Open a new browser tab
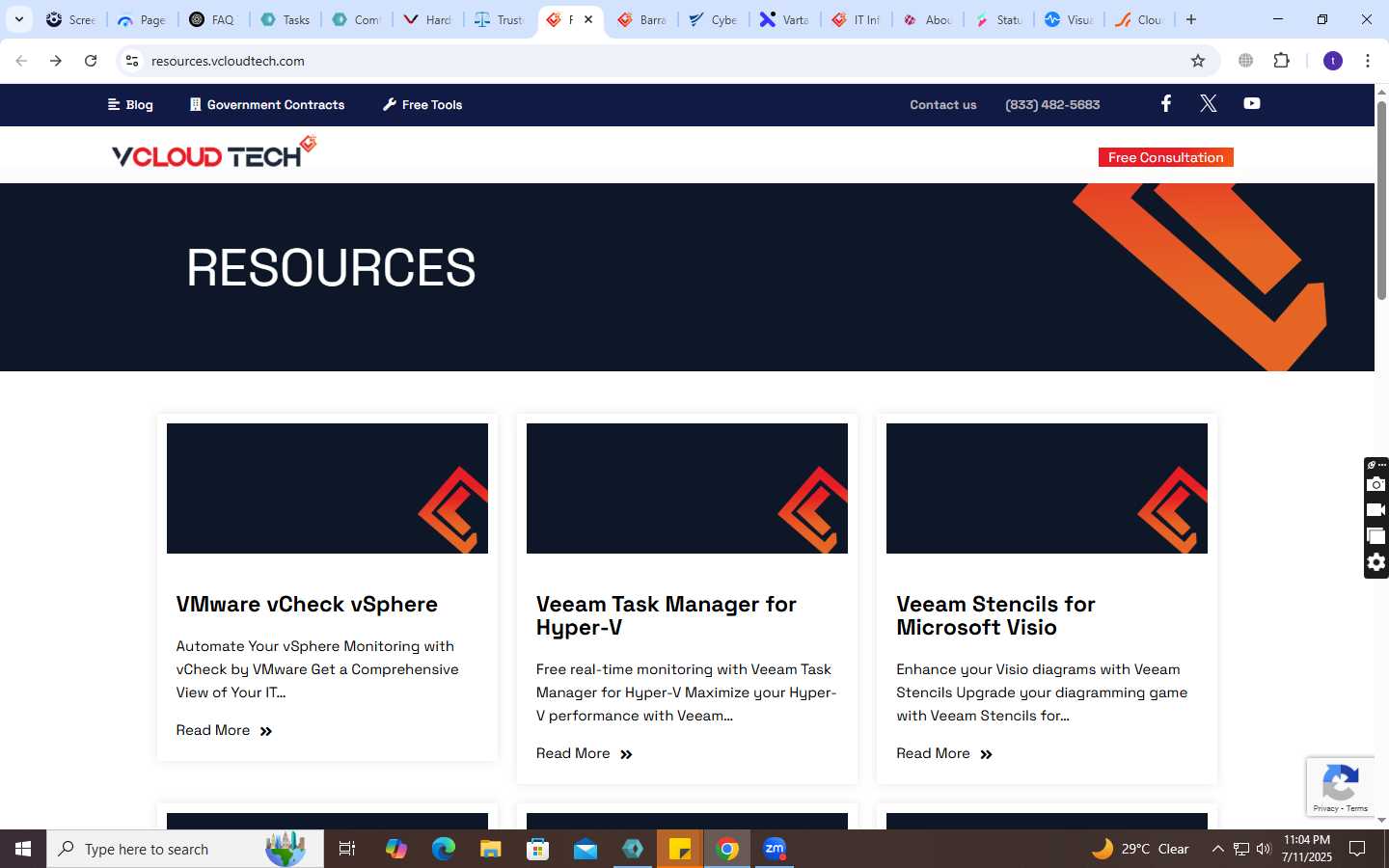The width and height of the screenshot is (1389, 868). coord(1191,19)
